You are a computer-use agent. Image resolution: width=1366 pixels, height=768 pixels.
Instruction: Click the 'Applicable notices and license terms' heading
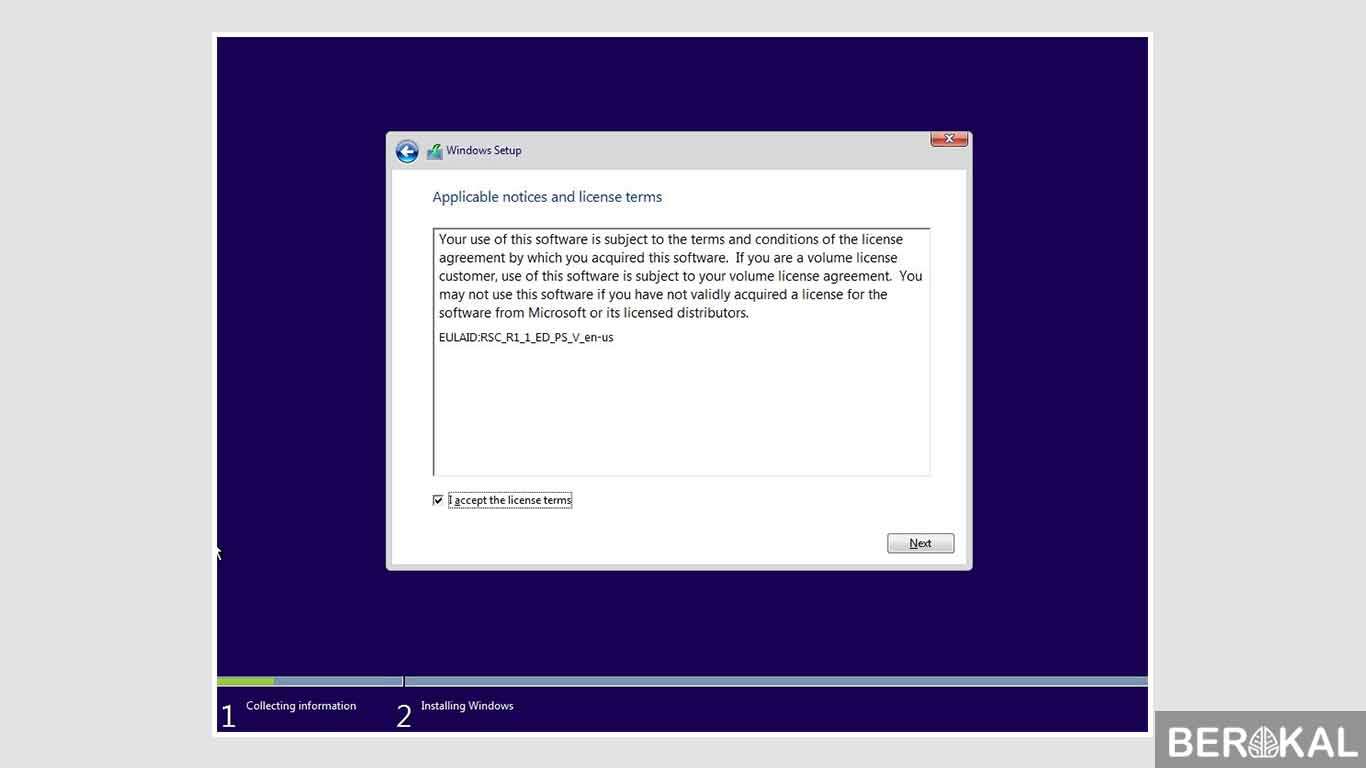coord(547,197)
